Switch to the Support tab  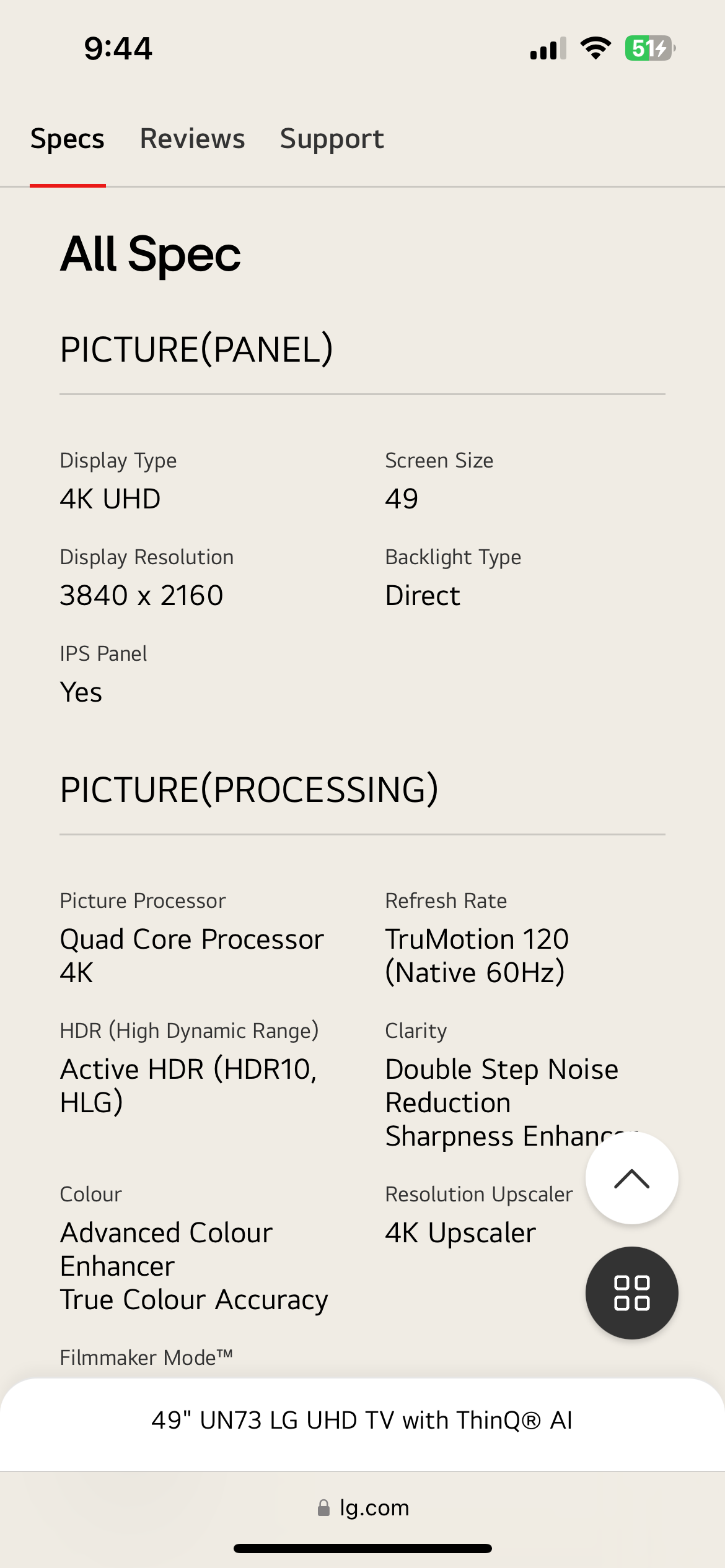pyautogui.click(x=332, y=139)
